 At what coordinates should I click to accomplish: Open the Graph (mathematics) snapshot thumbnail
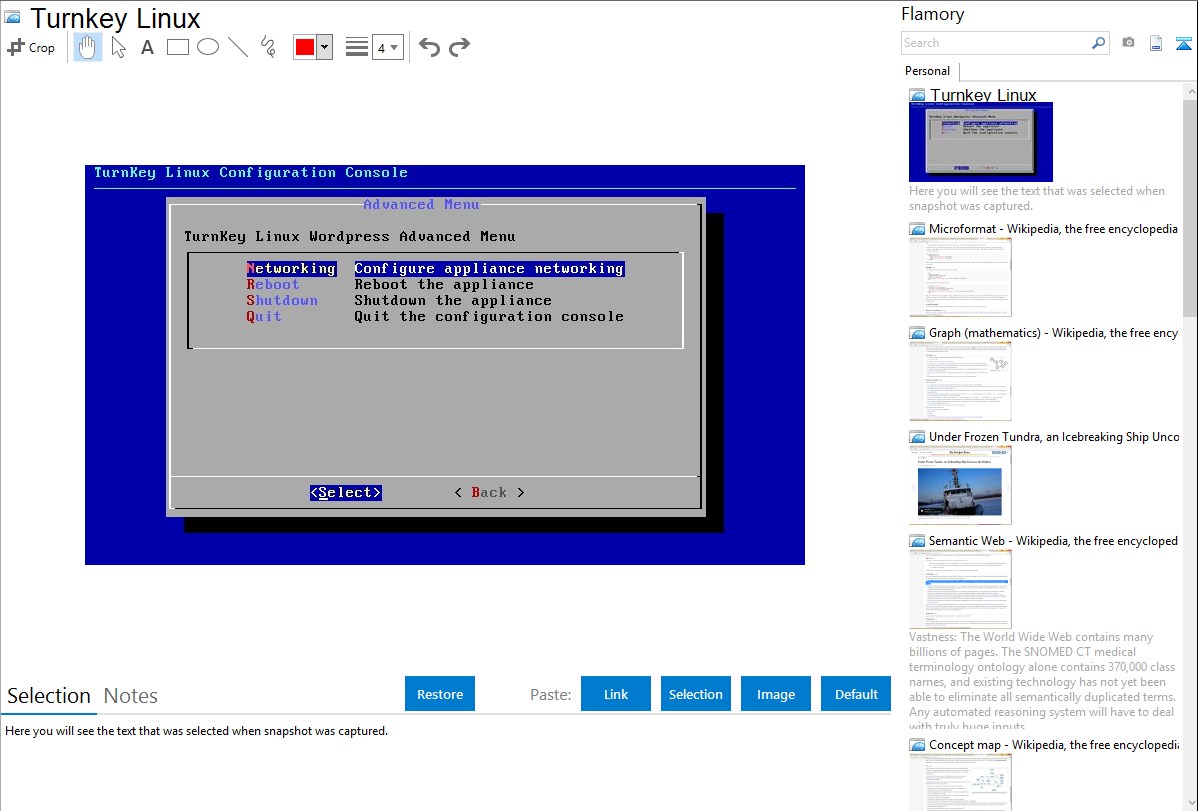coord(960,381)
